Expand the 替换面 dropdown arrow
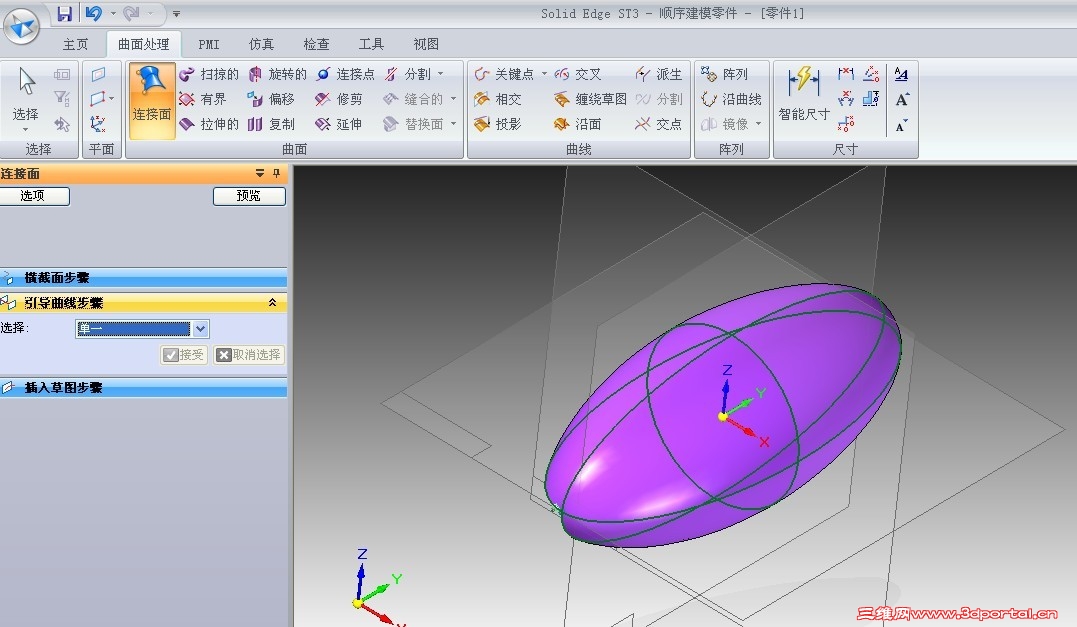 tap(453, 124)
